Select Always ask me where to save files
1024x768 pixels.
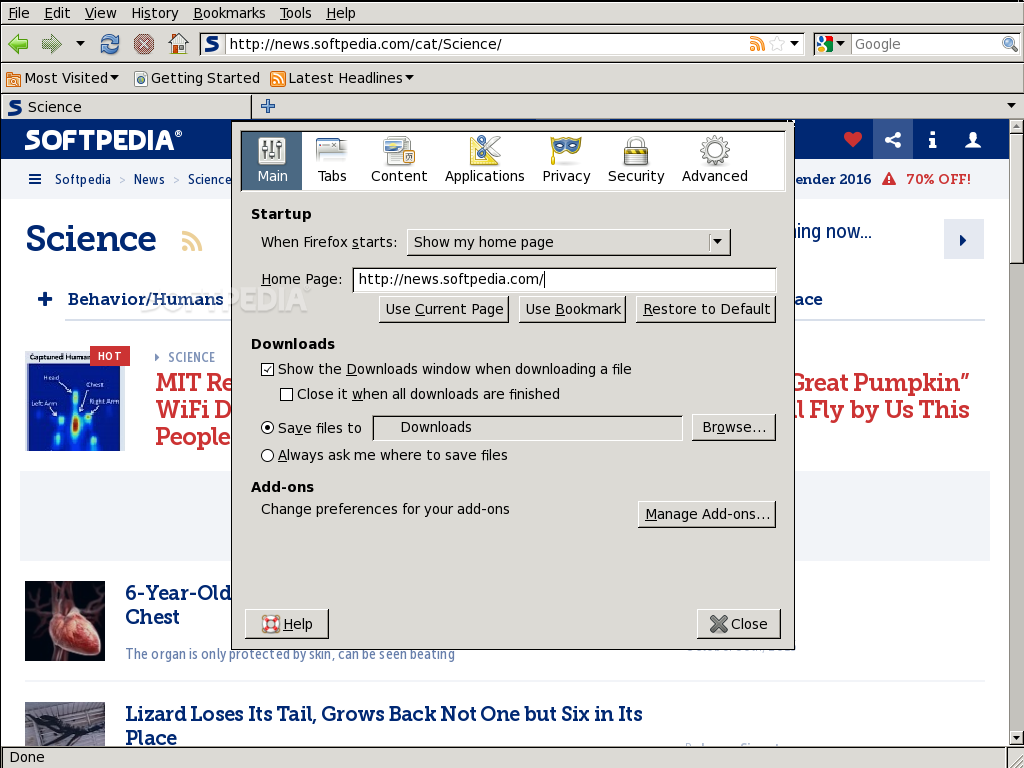coord(267,455)
